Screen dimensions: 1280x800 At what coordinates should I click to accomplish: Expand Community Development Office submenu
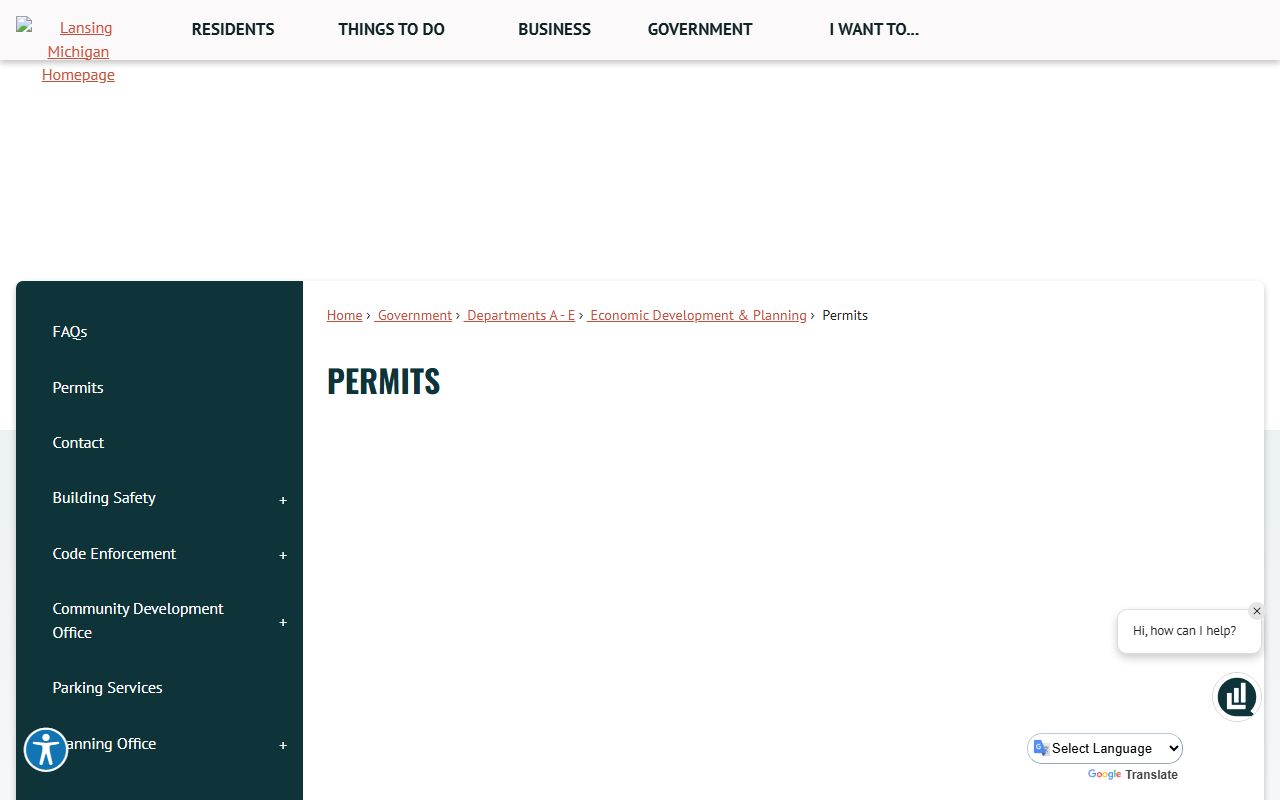coord(283,622)
